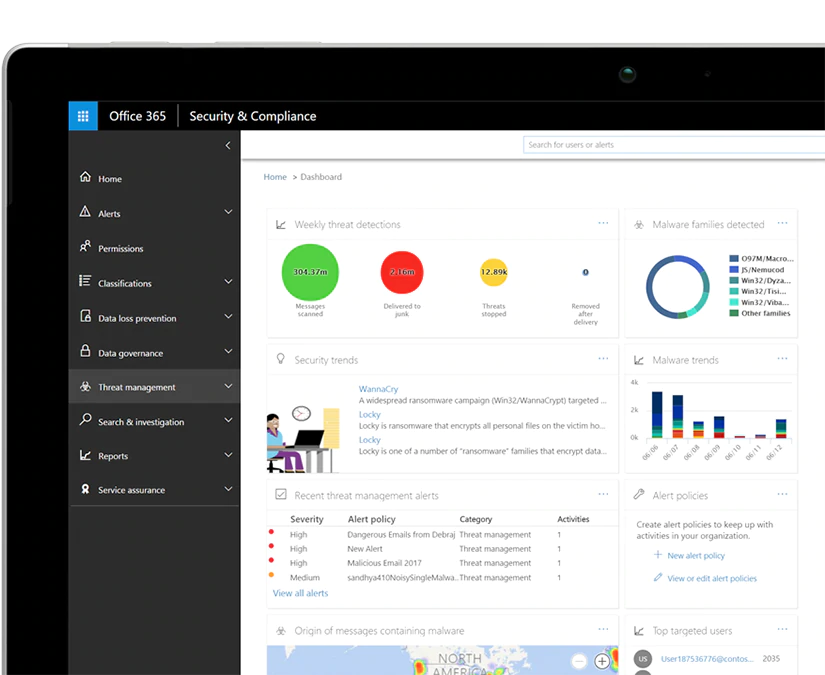This screenshot has width=825, height=675.
Task: Zoom in on the malware origin map
Action: (602, 661)
